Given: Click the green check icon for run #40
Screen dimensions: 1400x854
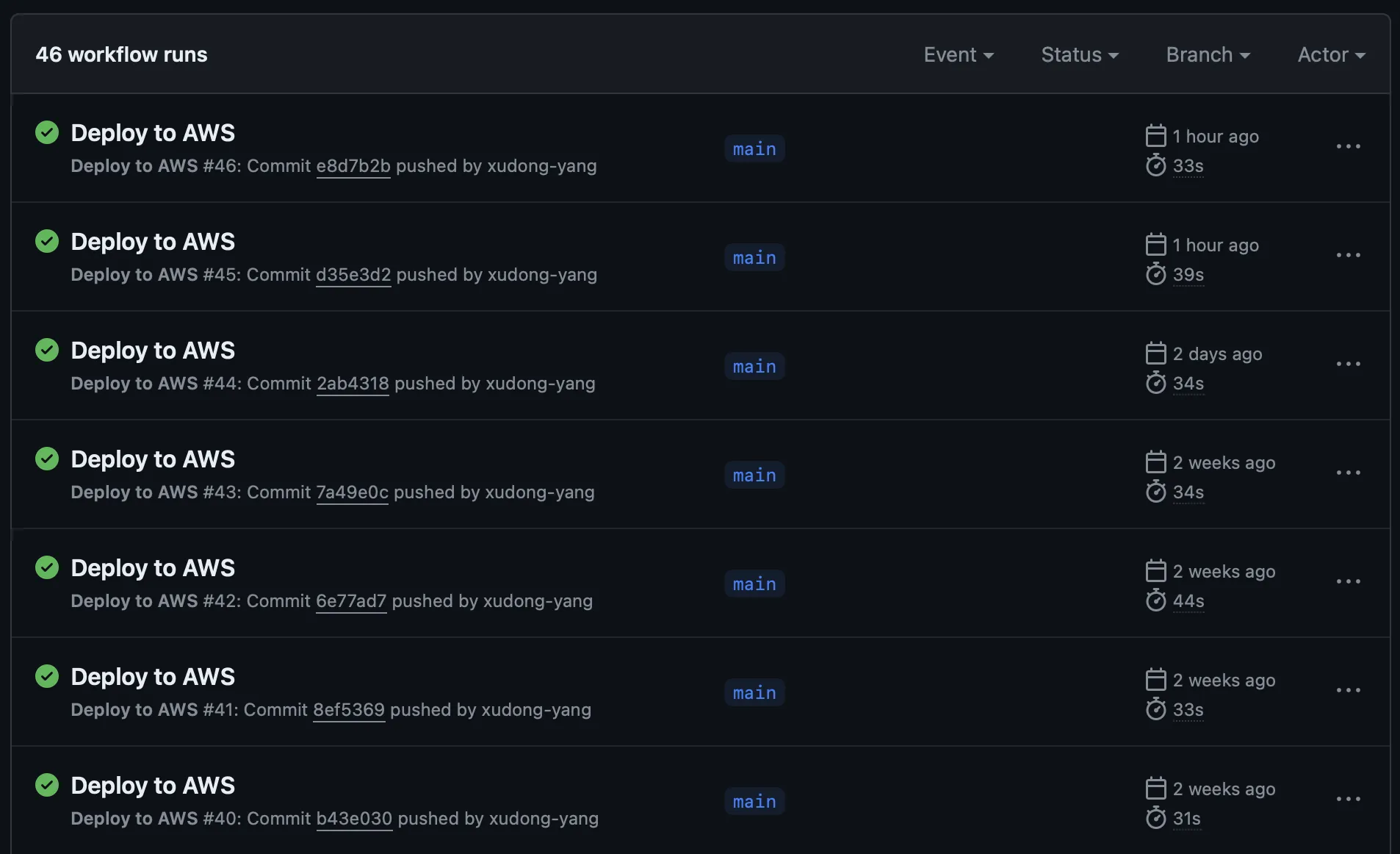Looking at the screenshot, I should tap(46, 785).
